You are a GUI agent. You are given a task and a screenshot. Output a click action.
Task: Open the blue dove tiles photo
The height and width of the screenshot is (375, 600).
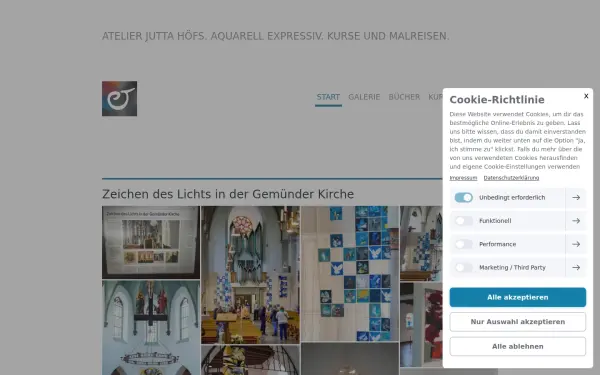click(x=350, y=273)
